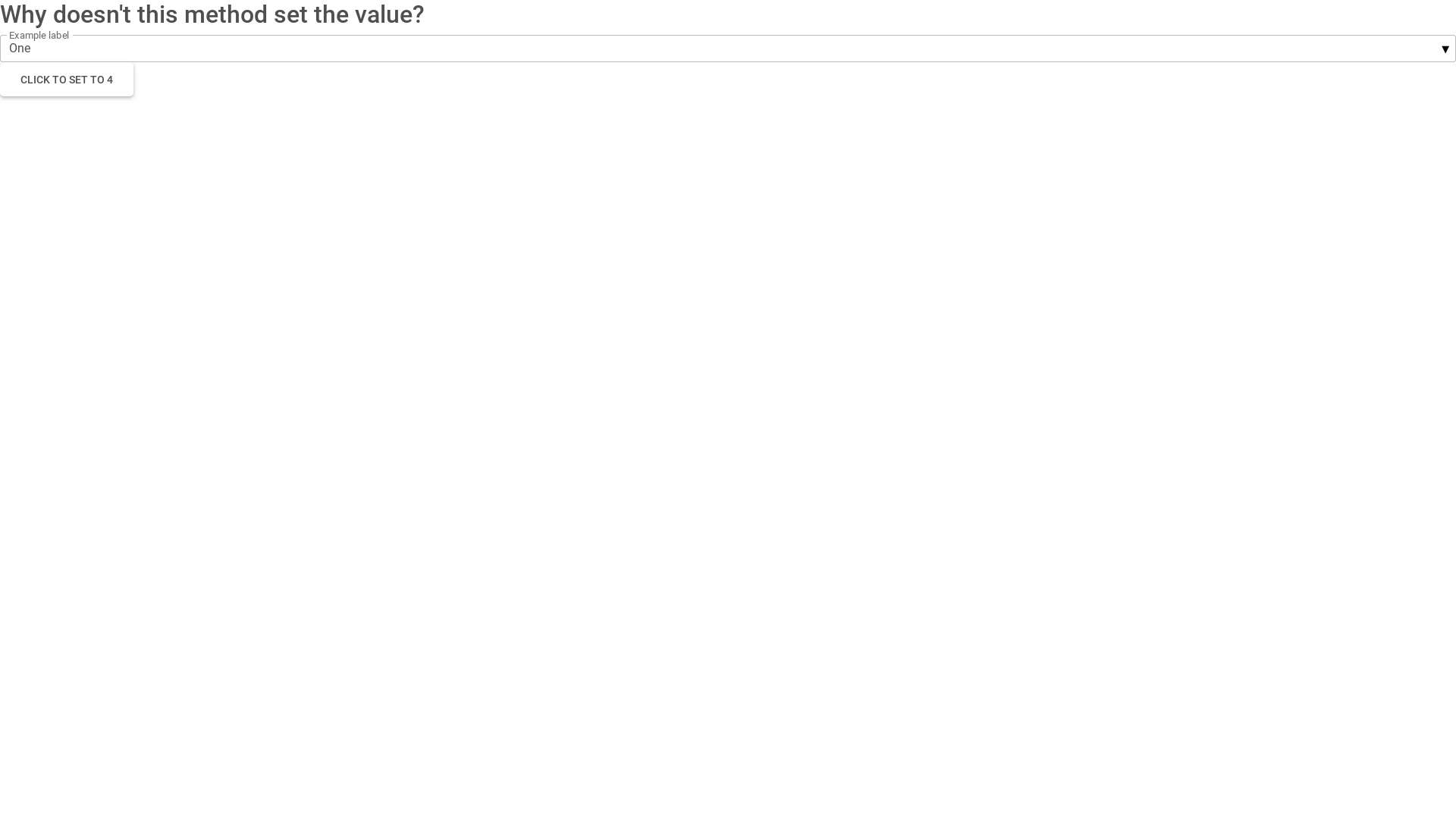The image size is (1456, 819).
Task: Expand the 'Example label' dropdown
Action: (1445, 48)
